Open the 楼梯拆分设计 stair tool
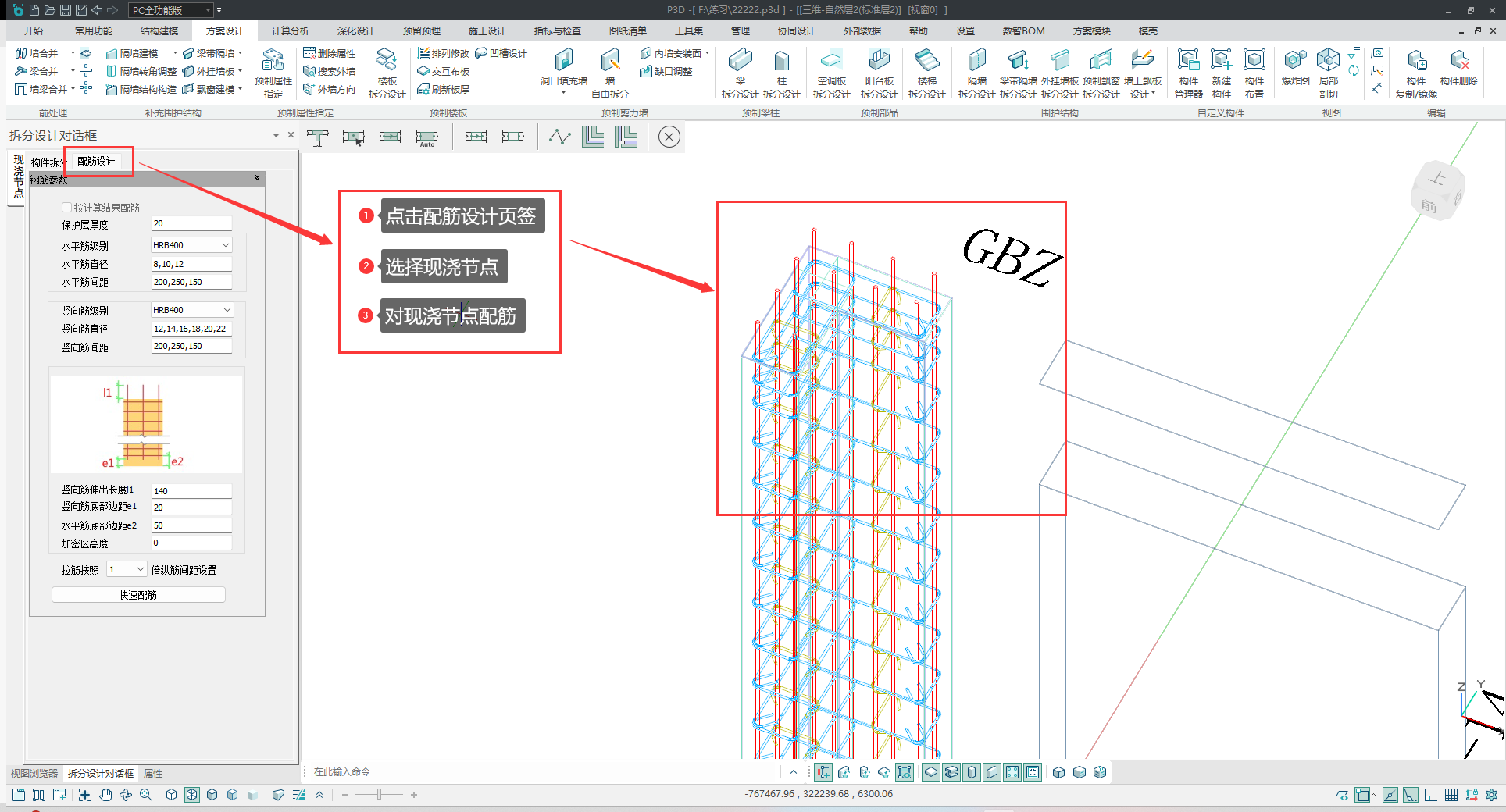The width and height of the screenshot is (1506, 812). [926, 62]
